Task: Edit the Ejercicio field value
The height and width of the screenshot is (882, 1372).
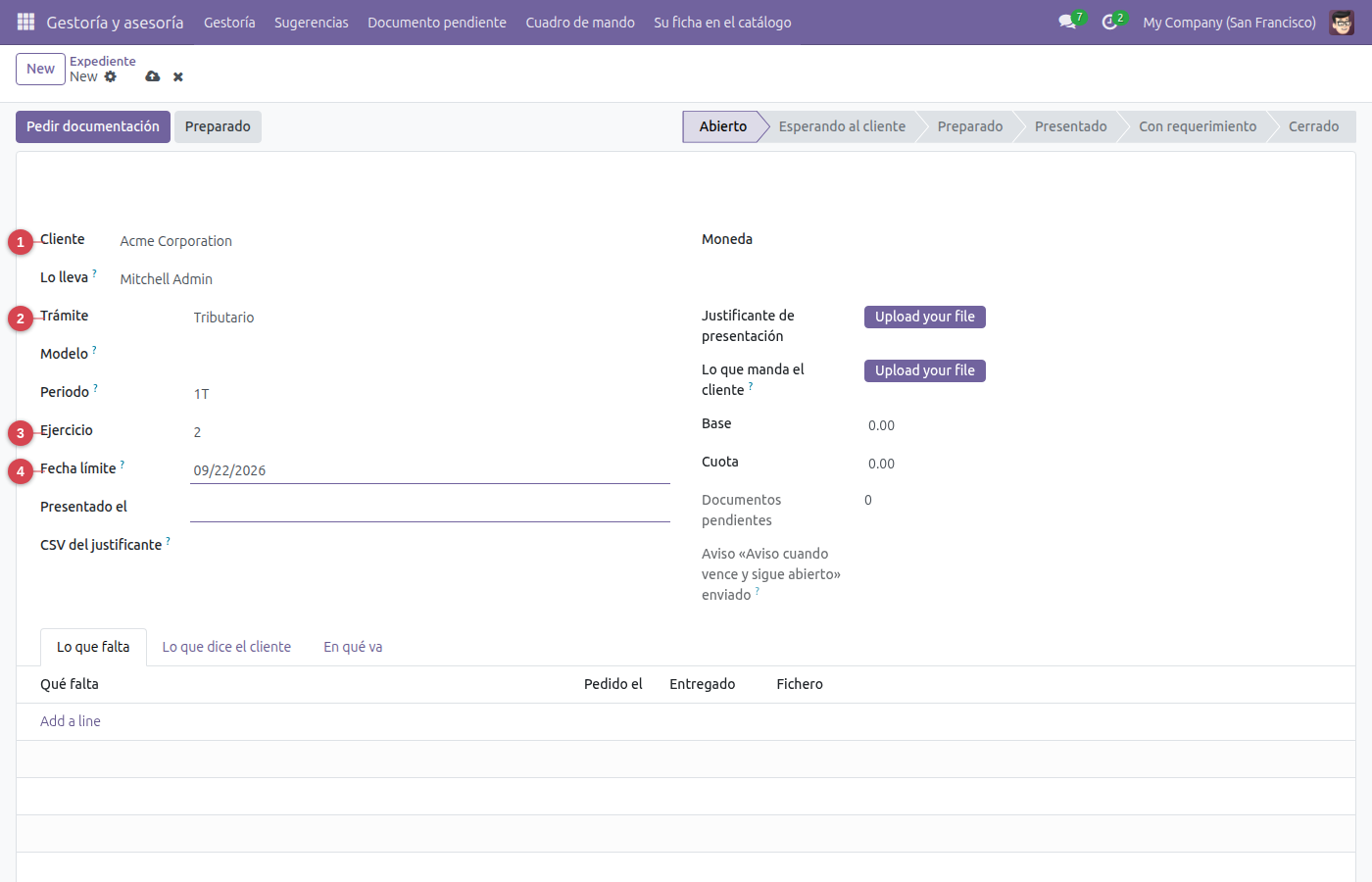Action: point(429,432)
